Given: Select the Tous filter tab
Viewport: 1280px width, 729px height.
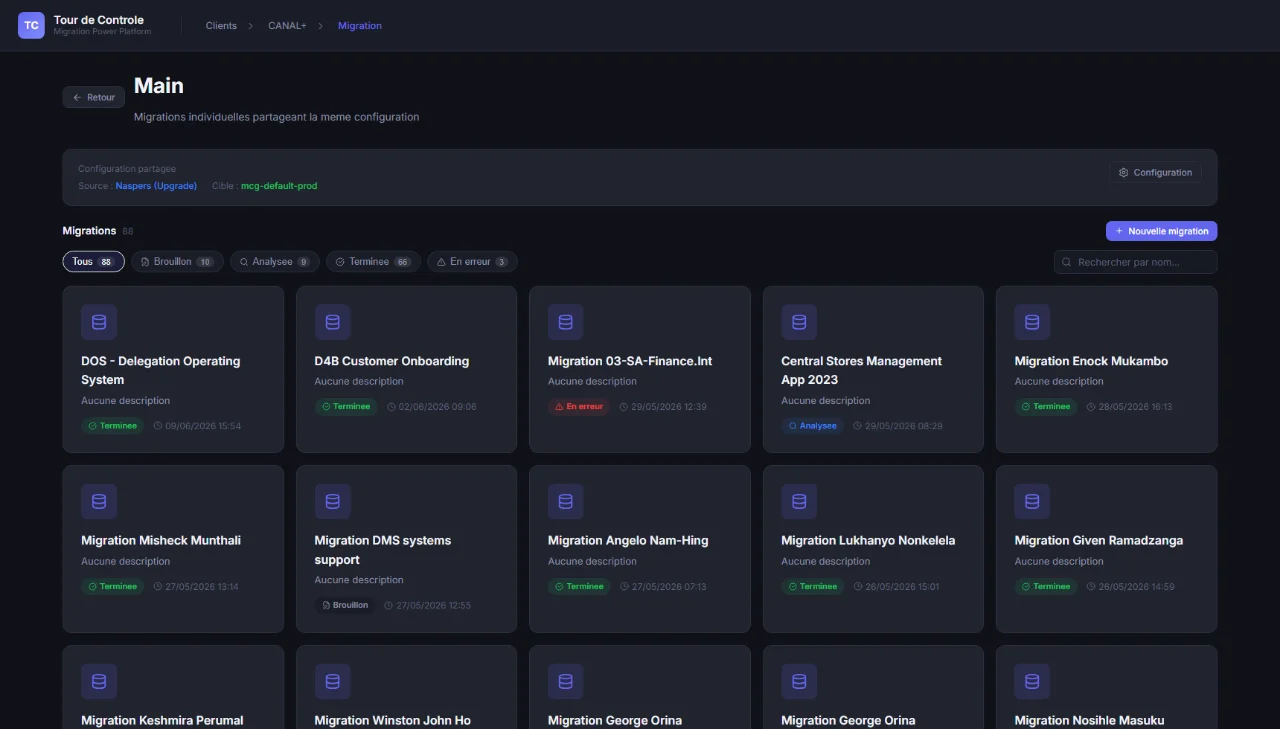Looking at the screenshot, I should tap(93, 261).
